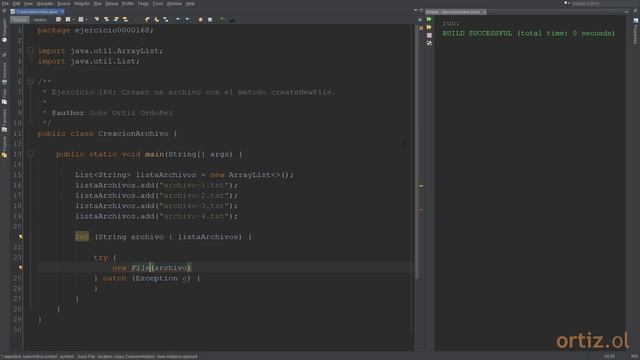Jump to the yellow warning mark in error stripe

click(x=421, y=186)
